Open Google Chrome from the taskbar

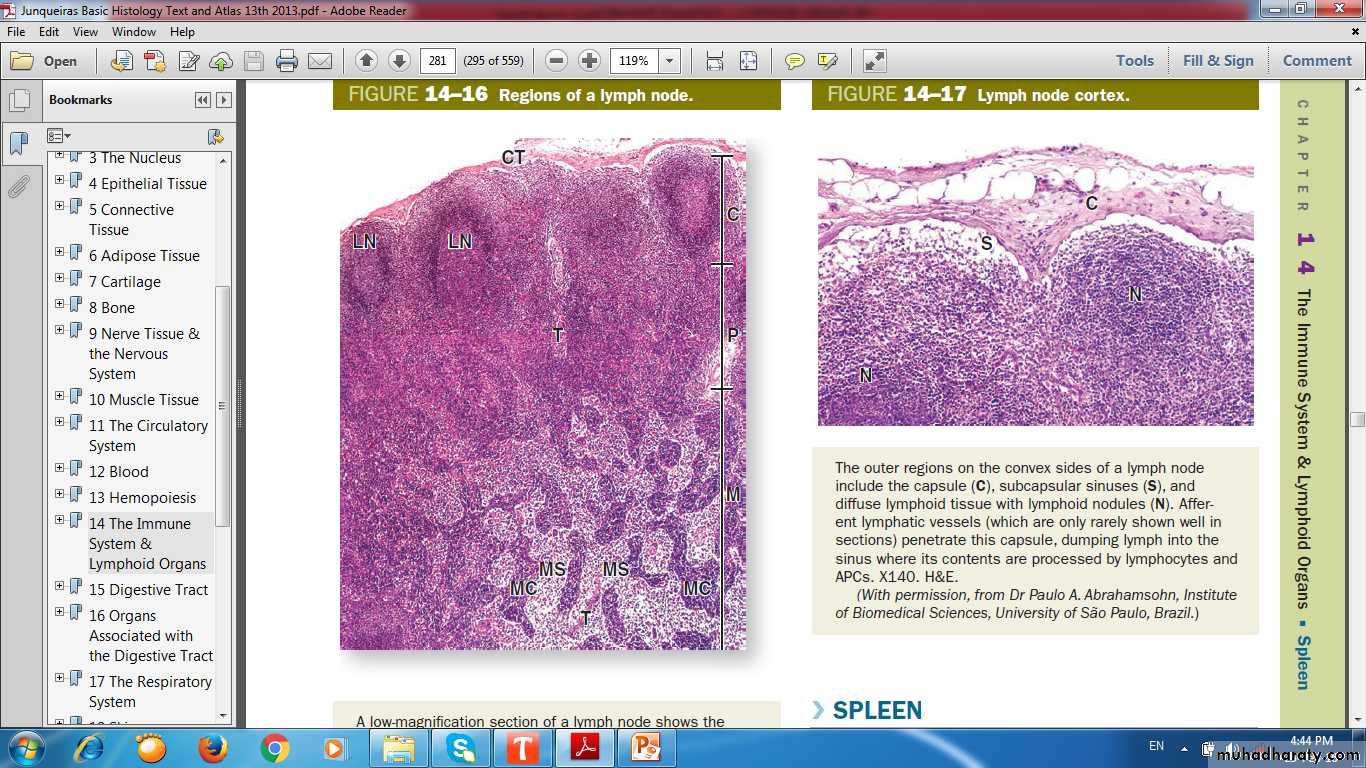pos(274,748)
